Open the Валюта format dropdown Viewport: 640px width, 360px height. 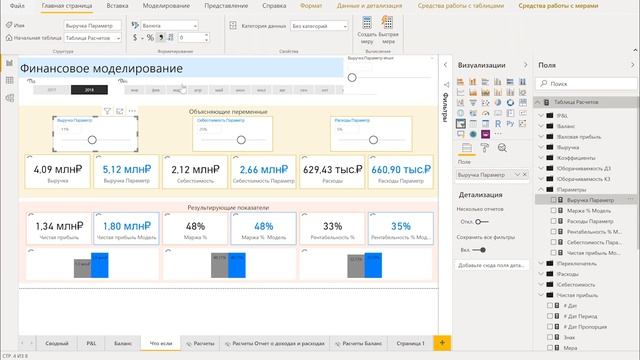point(169,26)
